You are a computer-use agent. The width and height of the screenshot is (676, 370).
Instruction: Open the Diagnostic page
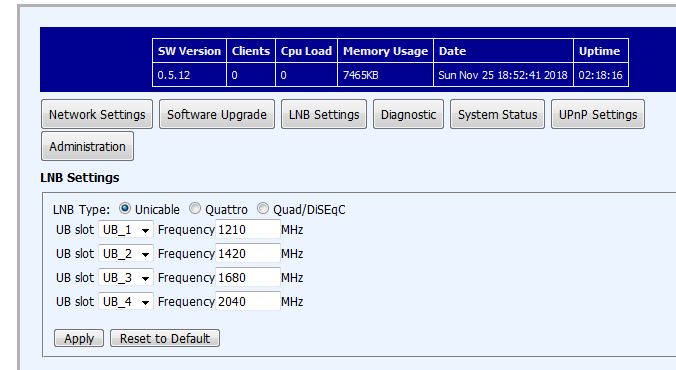[x=408, y=114]
